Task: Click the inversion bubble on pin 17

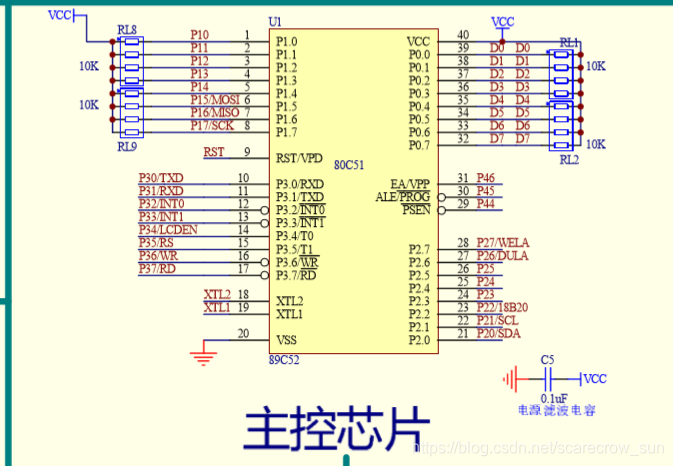Action: tap(265, 275)
